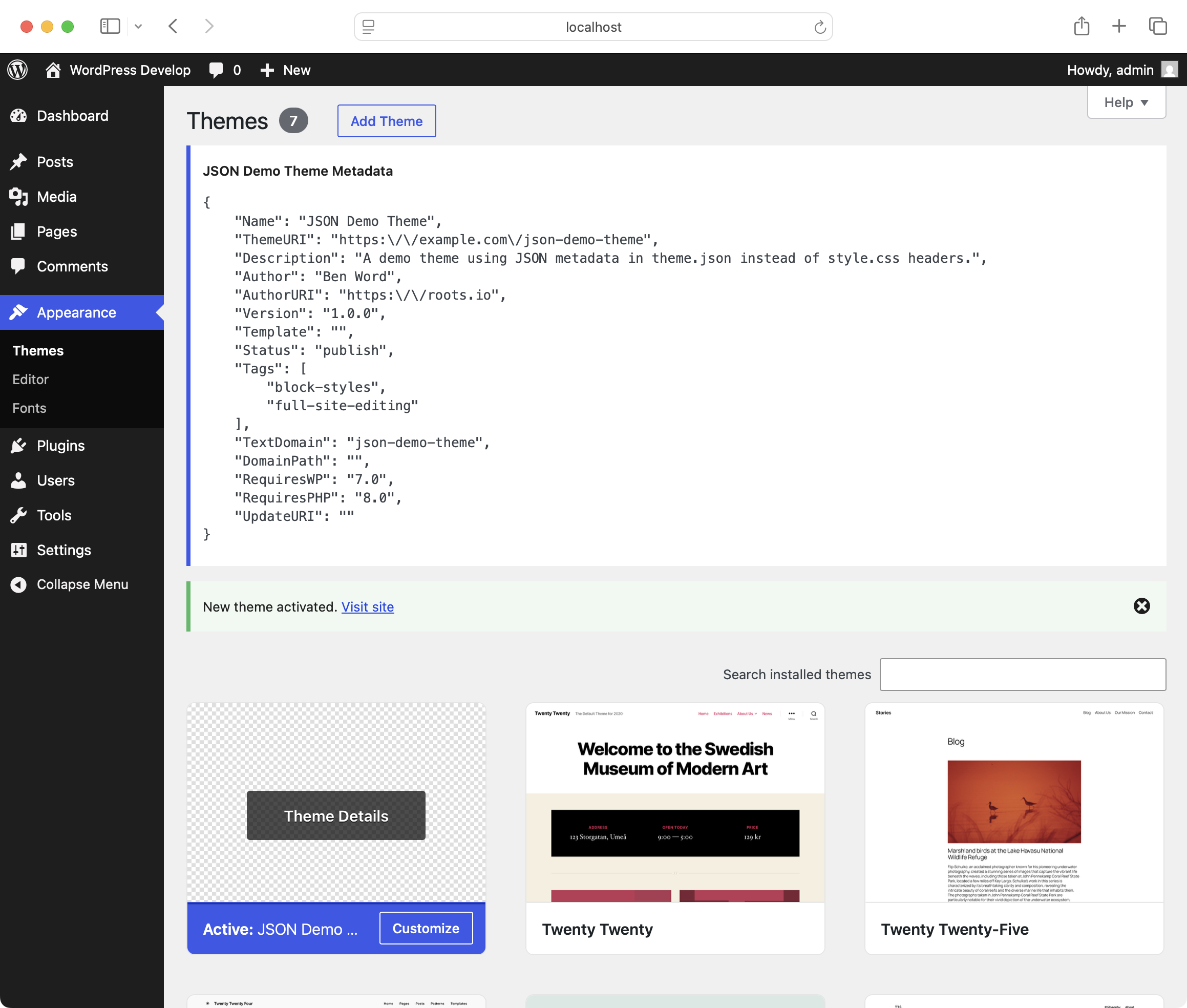Open the New content menu
The height and width of the screenshot is (1008, 1187).
[286, 70]
